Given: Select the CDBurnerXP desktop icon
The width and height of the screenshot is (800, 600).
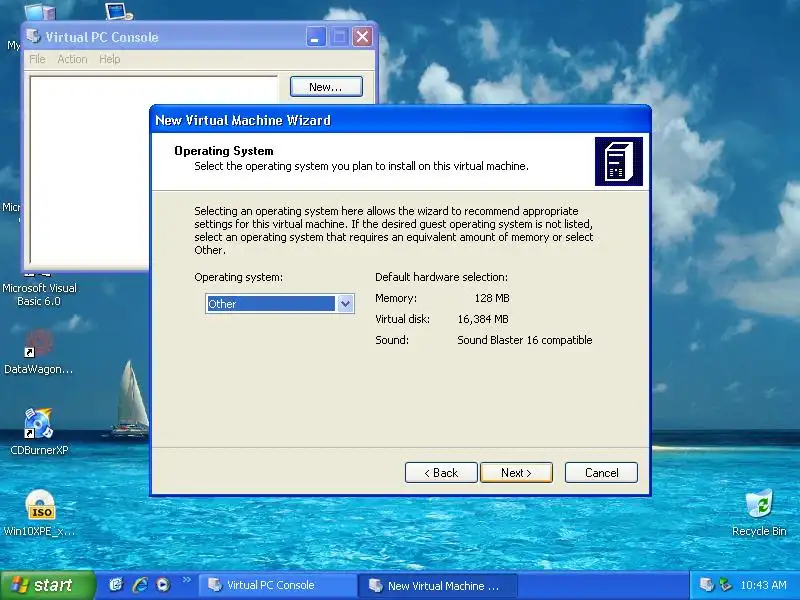Looking at the screenshot, I should [x=39, y=432].
